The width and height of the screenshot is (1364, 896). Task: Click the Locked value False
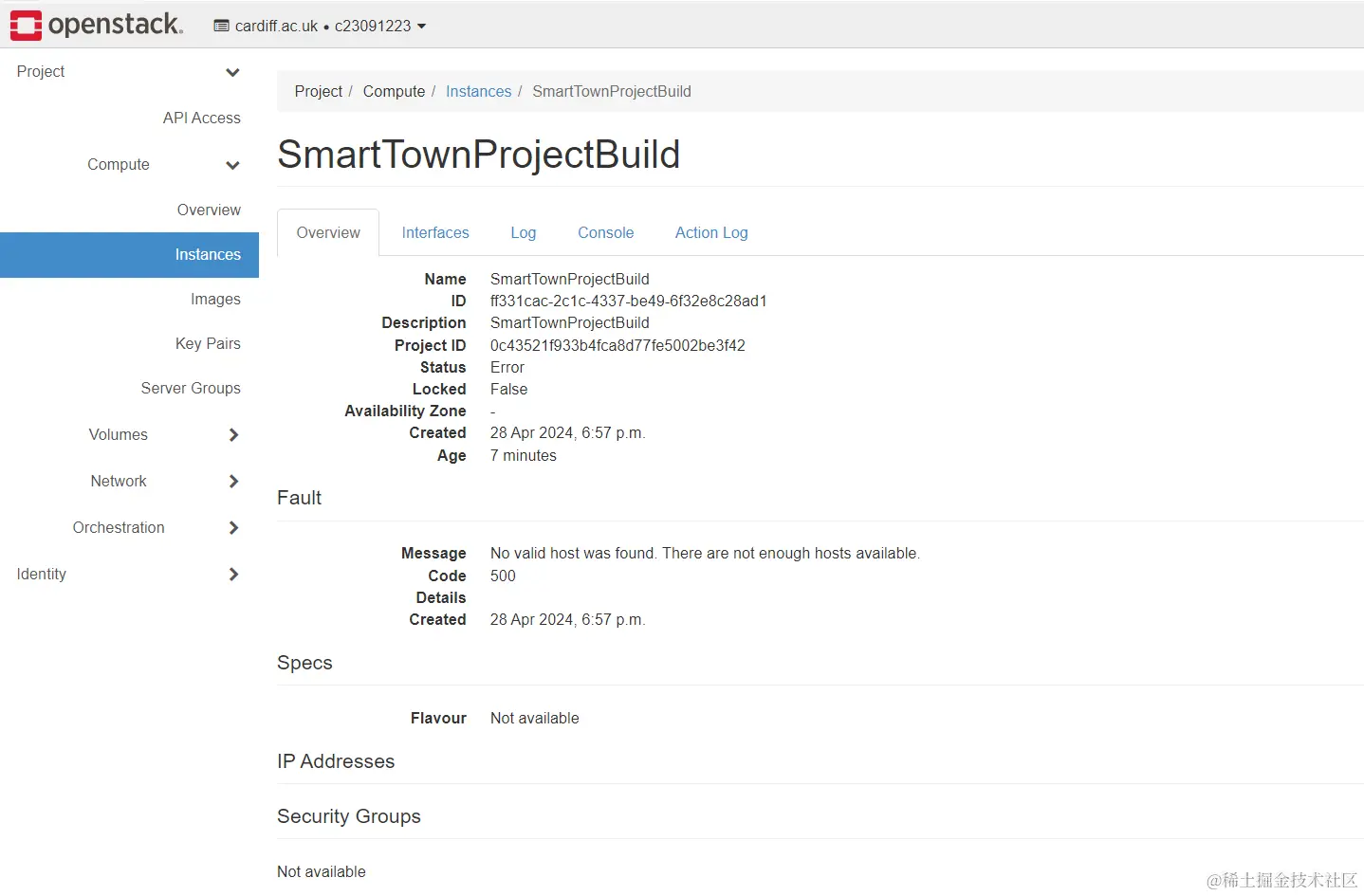click(x=508, y=389)
